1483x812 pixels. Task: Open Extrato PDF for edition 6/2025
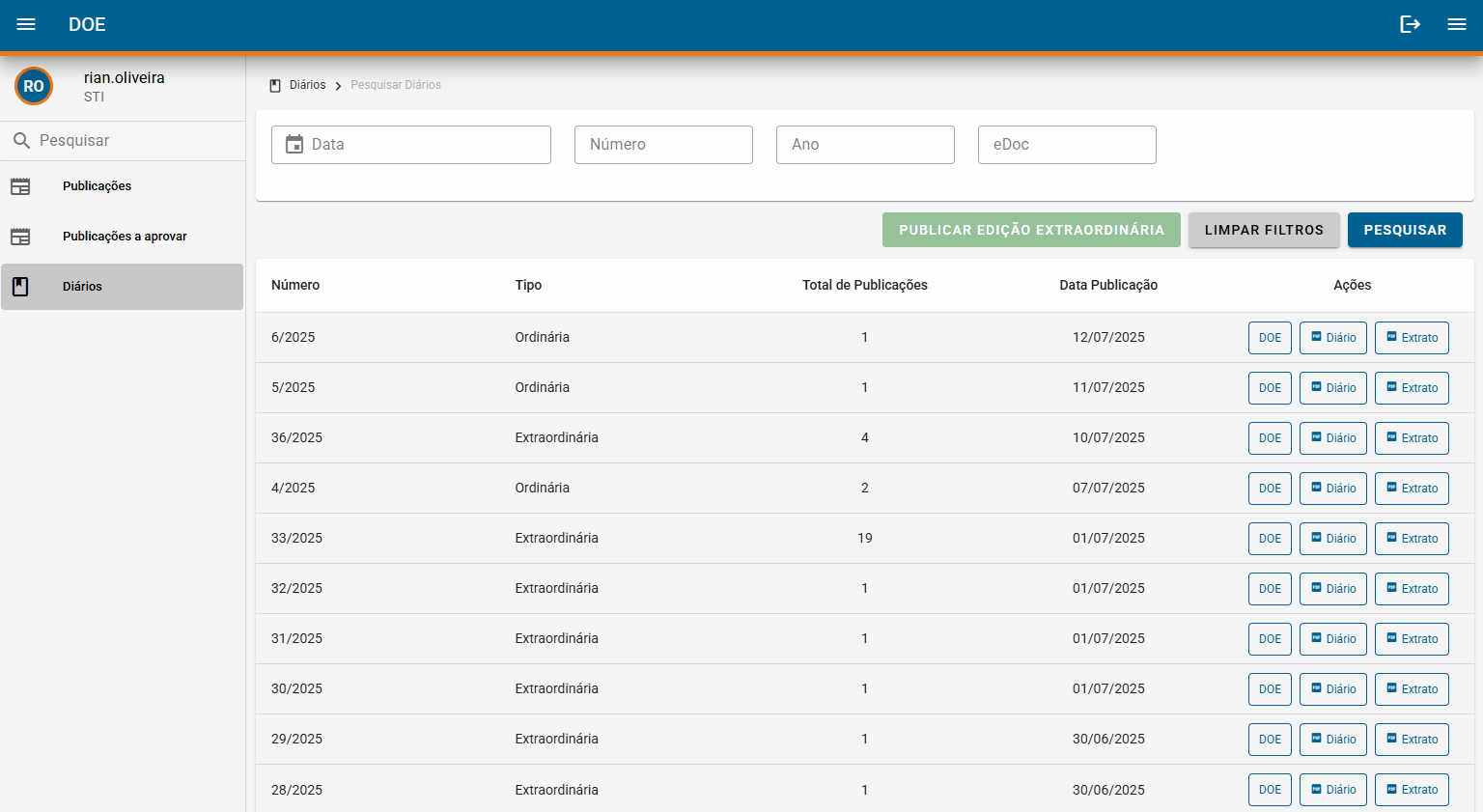pyautogui.click(x=1412, y=338)
